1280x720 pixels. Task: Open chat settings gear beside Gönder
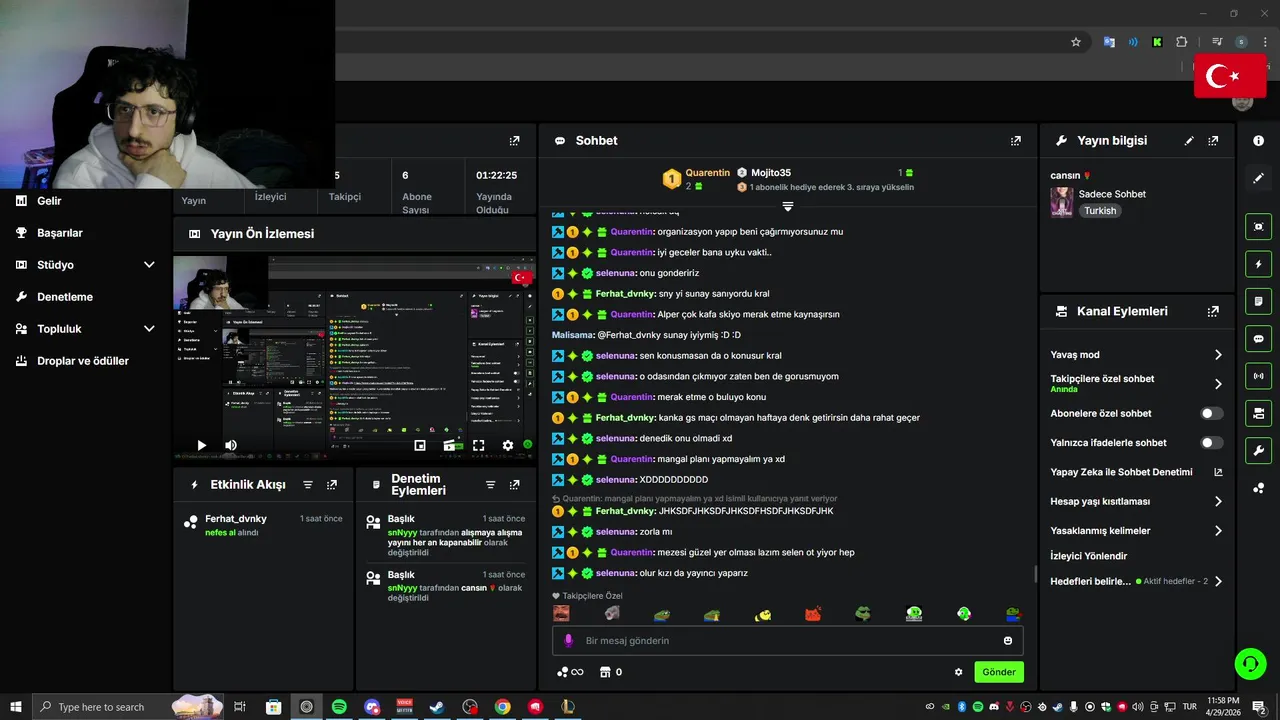(958, 672)
